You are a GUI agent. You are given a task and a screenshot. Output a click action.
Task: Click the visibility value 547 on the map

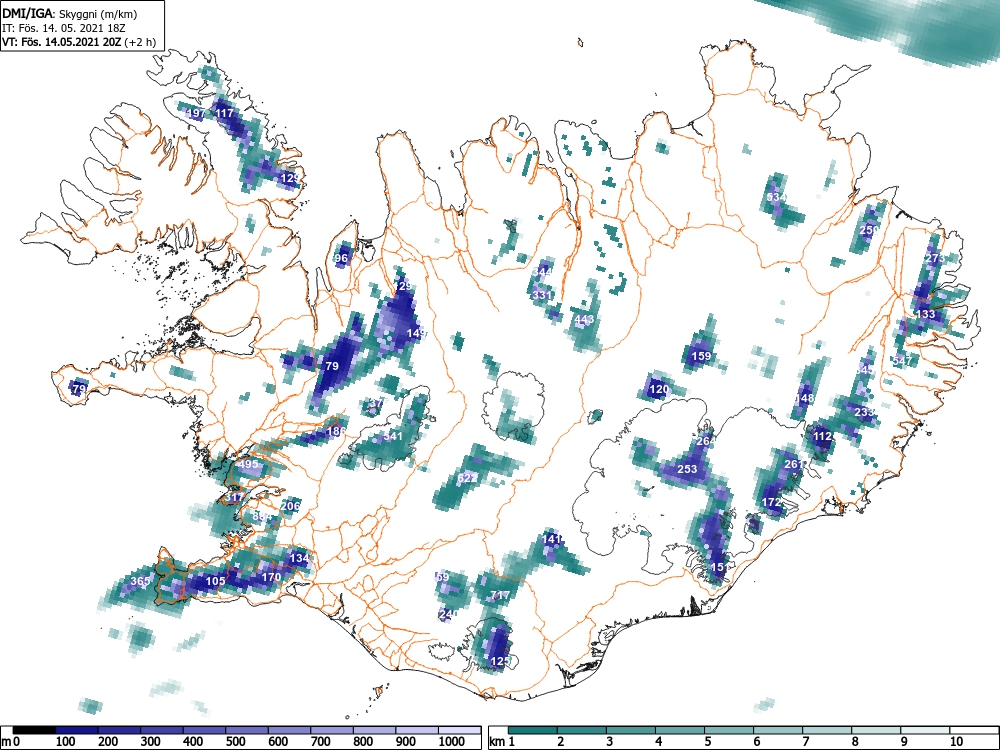tap(902, 361)
